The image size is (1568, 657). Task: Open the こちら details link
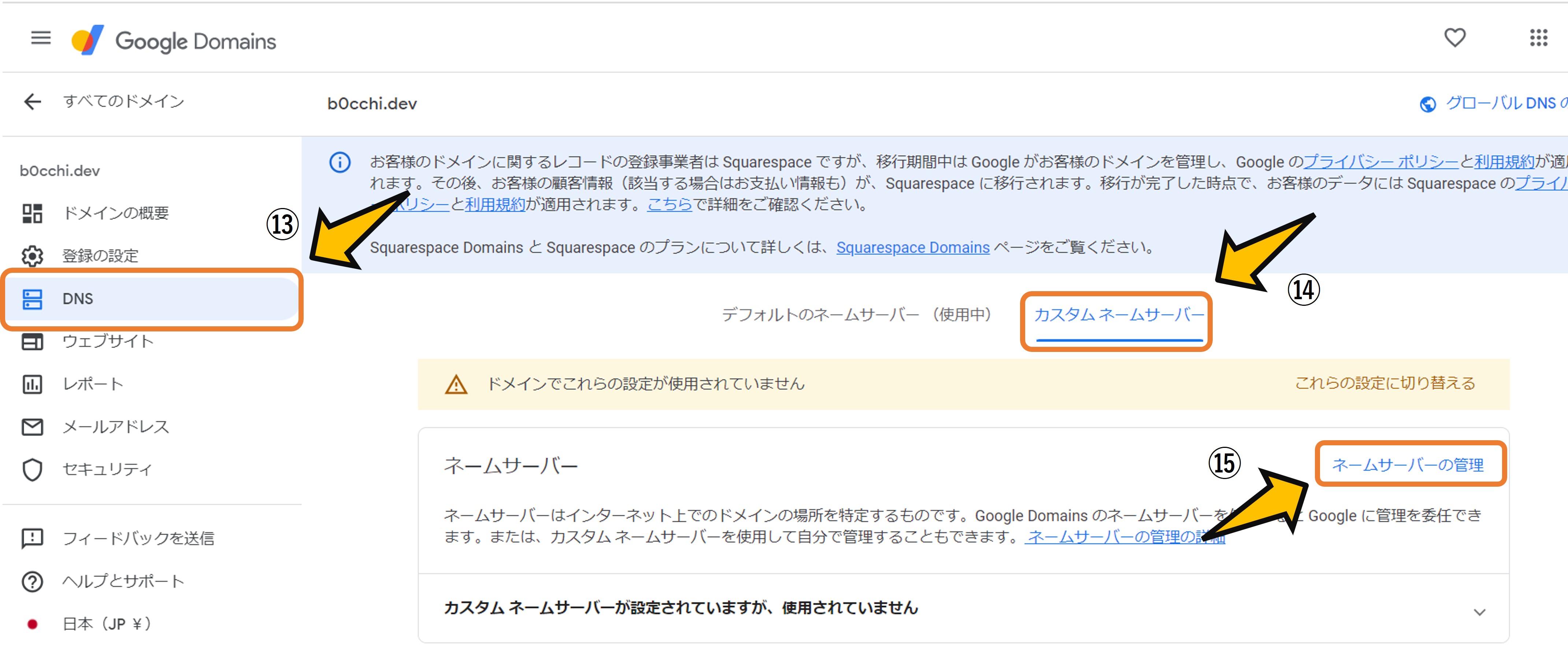coord(670,204)
